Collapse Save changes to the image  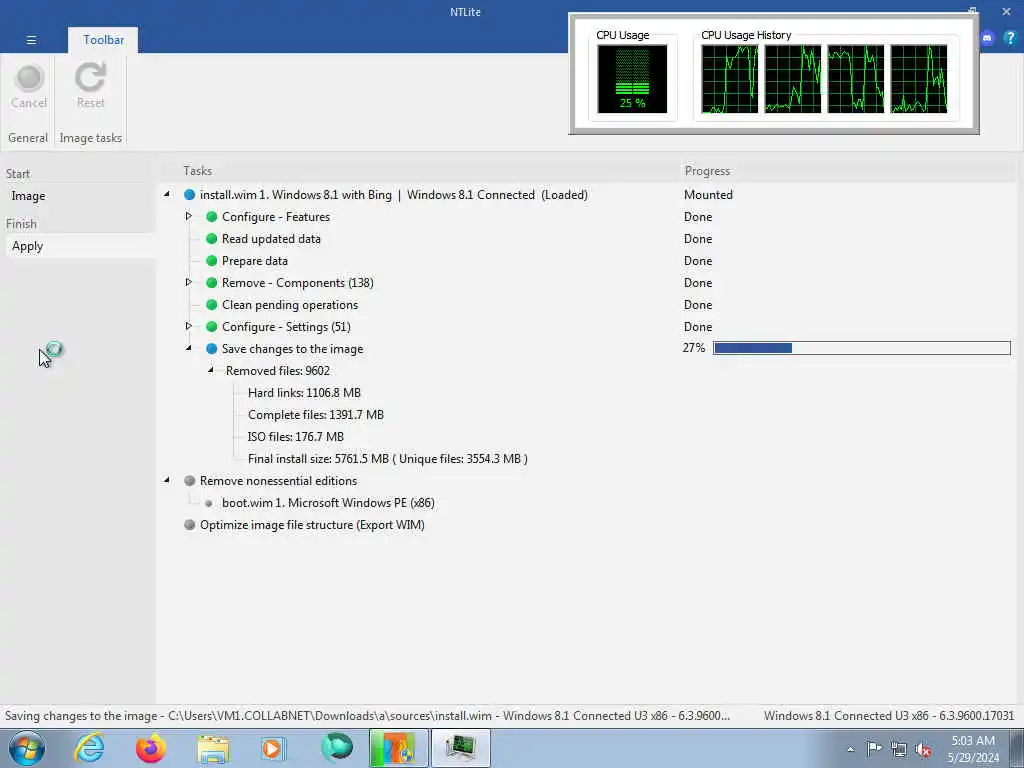coord(189,349)
